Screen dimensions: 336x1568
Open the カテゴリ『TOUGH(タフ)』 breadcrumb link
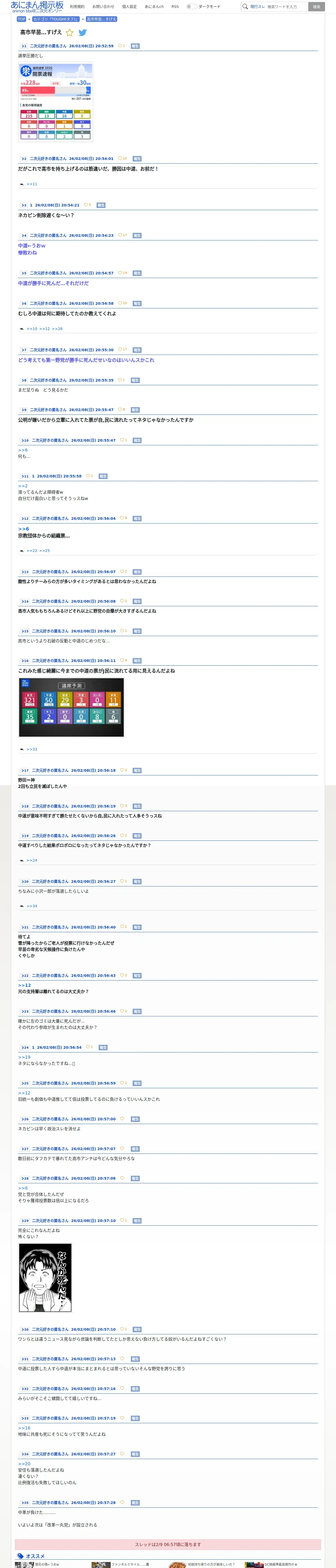point(56,19)
